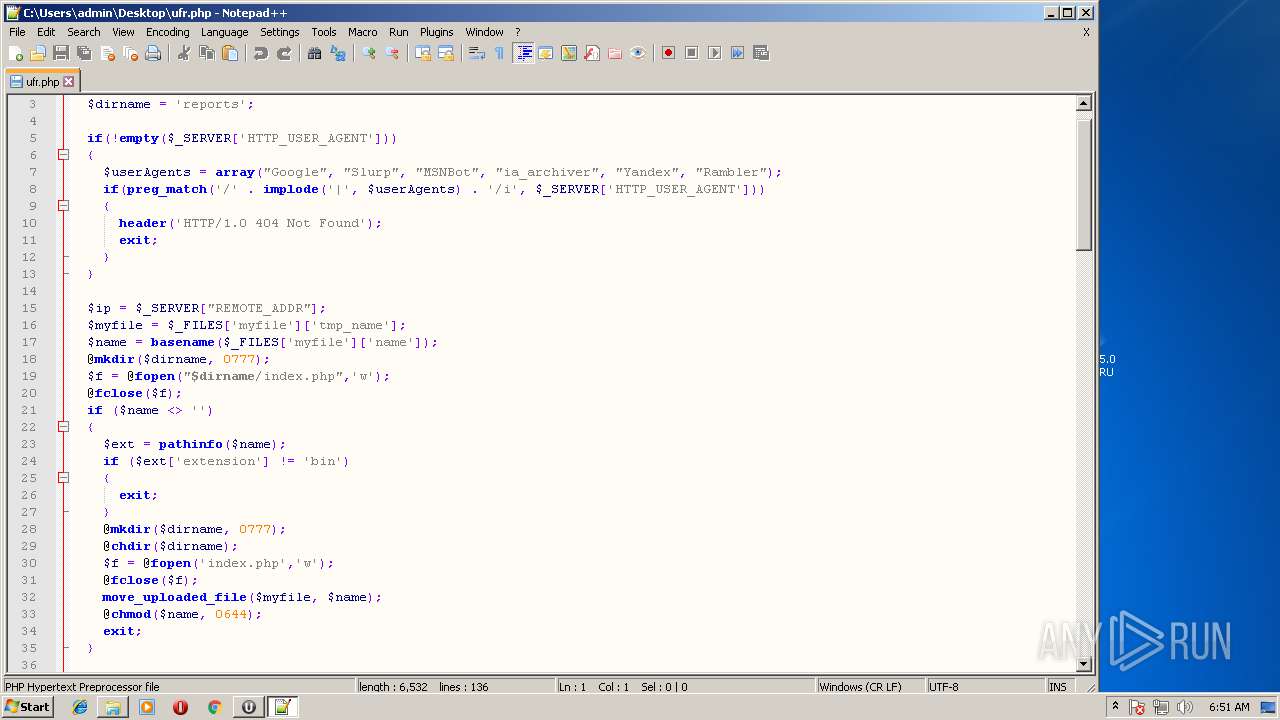Collapse fold block at line 22
Image resolution: width=1280 pixels, height=720 pixels.
point(63,427)
